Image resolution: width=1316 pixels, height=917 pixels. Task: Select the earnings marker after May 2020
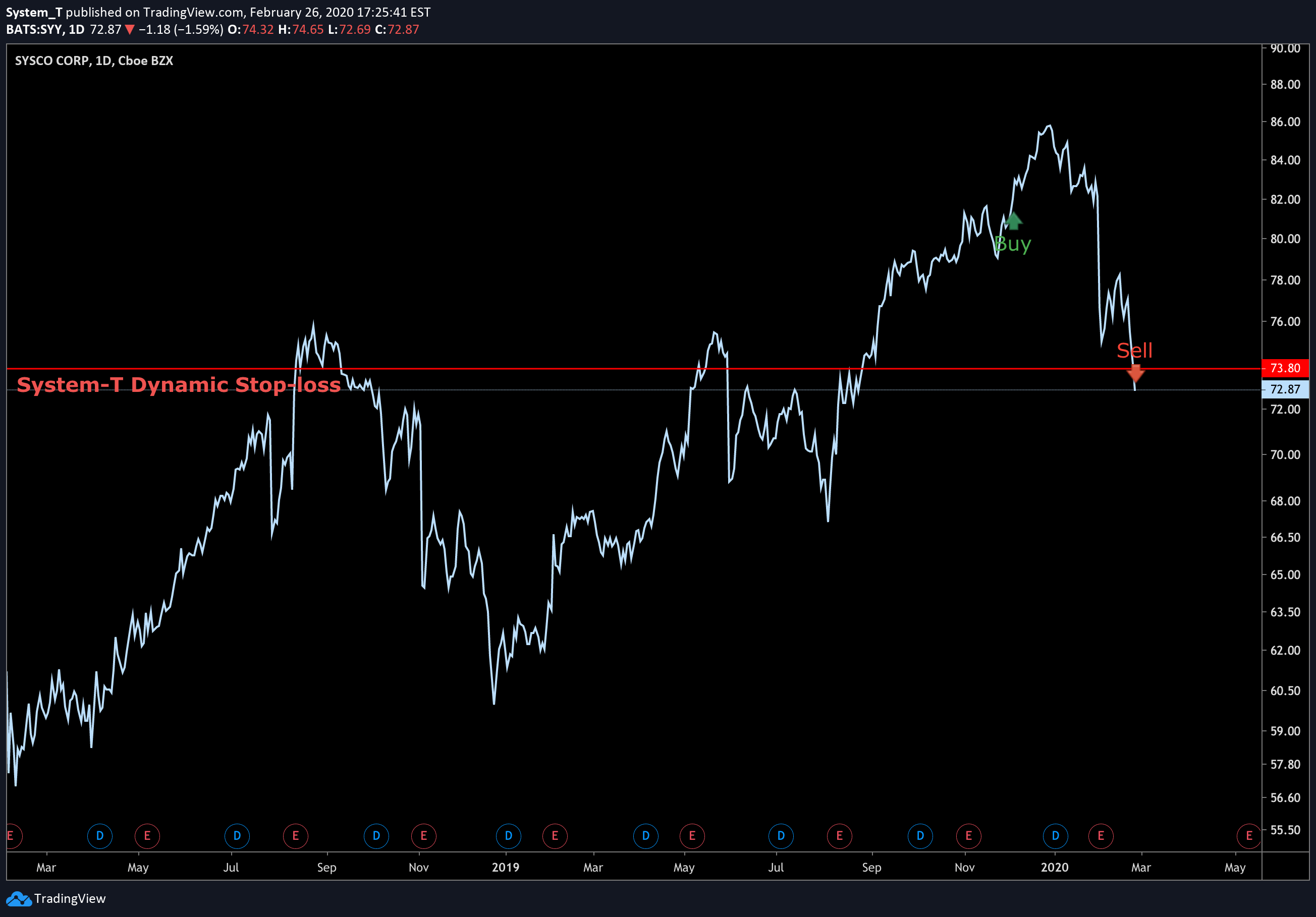(1249, 836)
